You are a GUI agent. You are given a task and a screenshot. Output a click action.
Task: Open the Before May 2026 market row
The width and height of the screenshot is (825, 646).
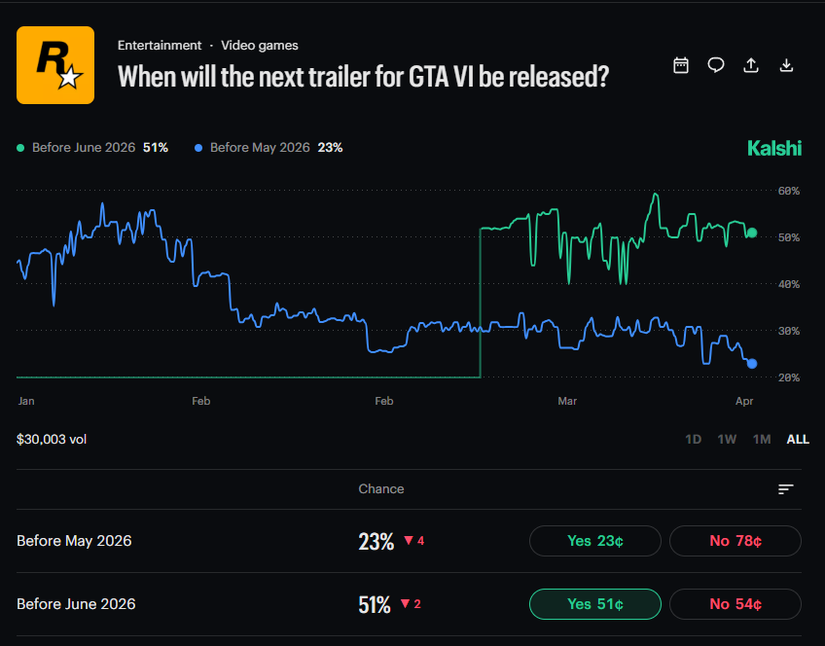[x=74, y=541]
